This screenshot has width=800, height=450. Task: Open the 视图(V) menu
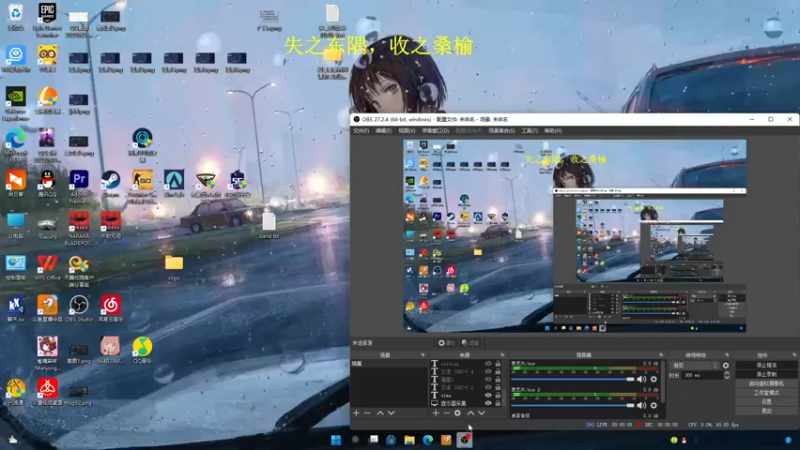tap(406, 131)
